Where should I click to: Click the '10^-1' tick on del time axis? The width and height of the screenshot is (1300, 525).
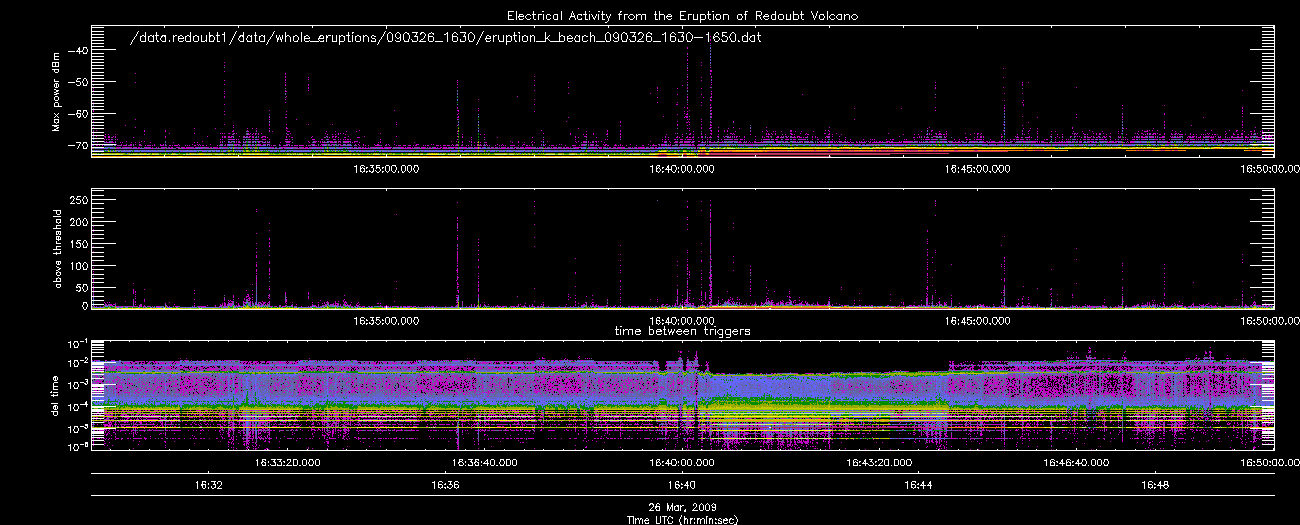[x=78, y=343]
